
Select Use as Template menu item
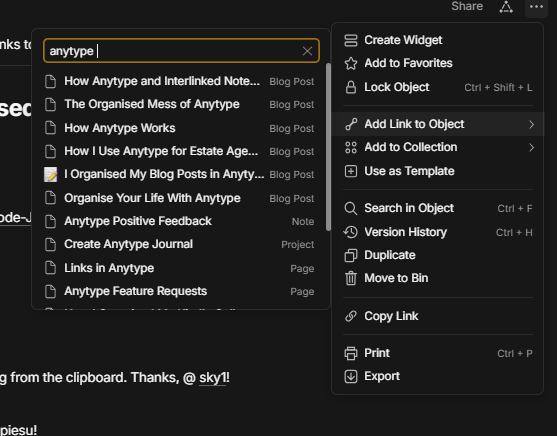437,171
